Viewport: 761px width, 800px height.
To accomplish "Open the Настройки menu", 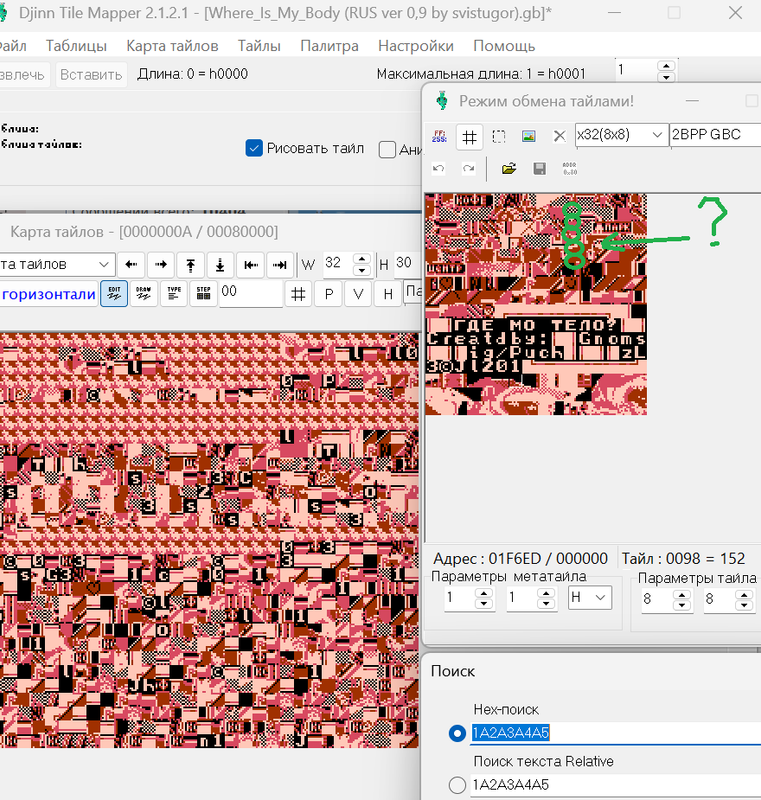I will click(416, 46).
